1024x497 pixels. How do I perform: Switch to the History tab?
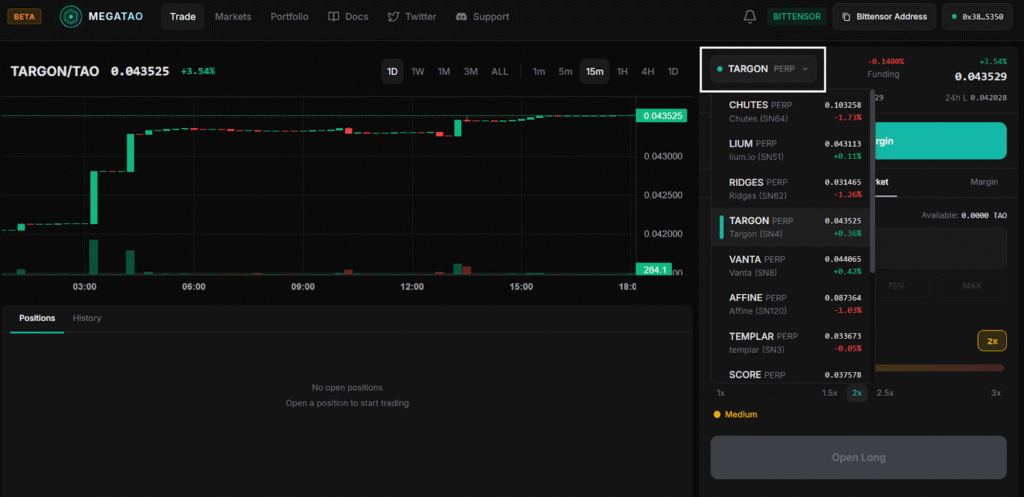pos(87,318)
